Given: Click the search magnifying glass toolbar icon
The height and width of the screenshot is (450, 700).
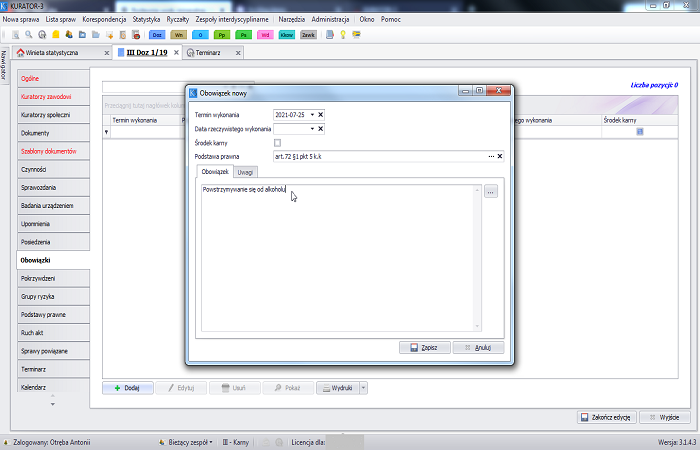Looking at the screenshot, I should 29,35.
